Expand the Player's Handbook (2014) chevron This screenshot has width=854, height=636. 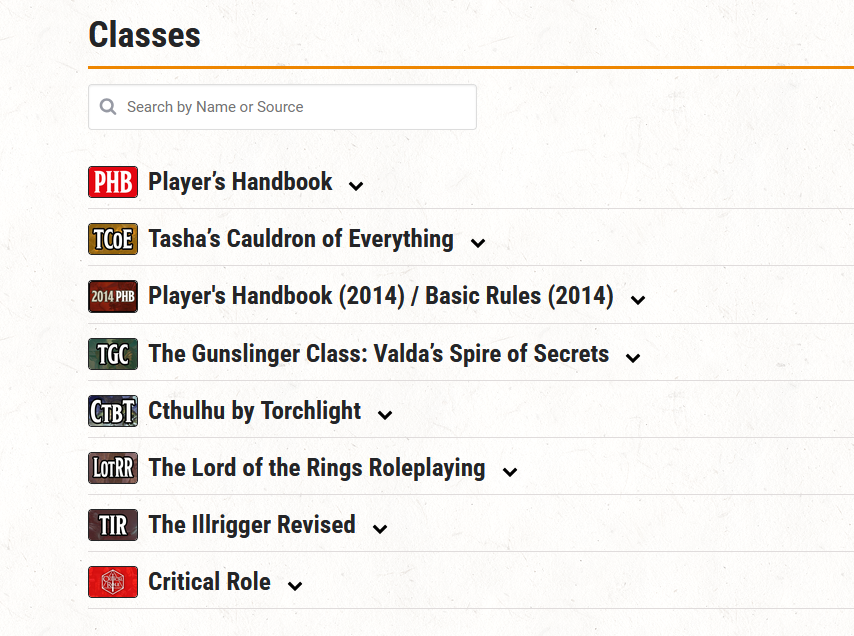coord(638,299)
